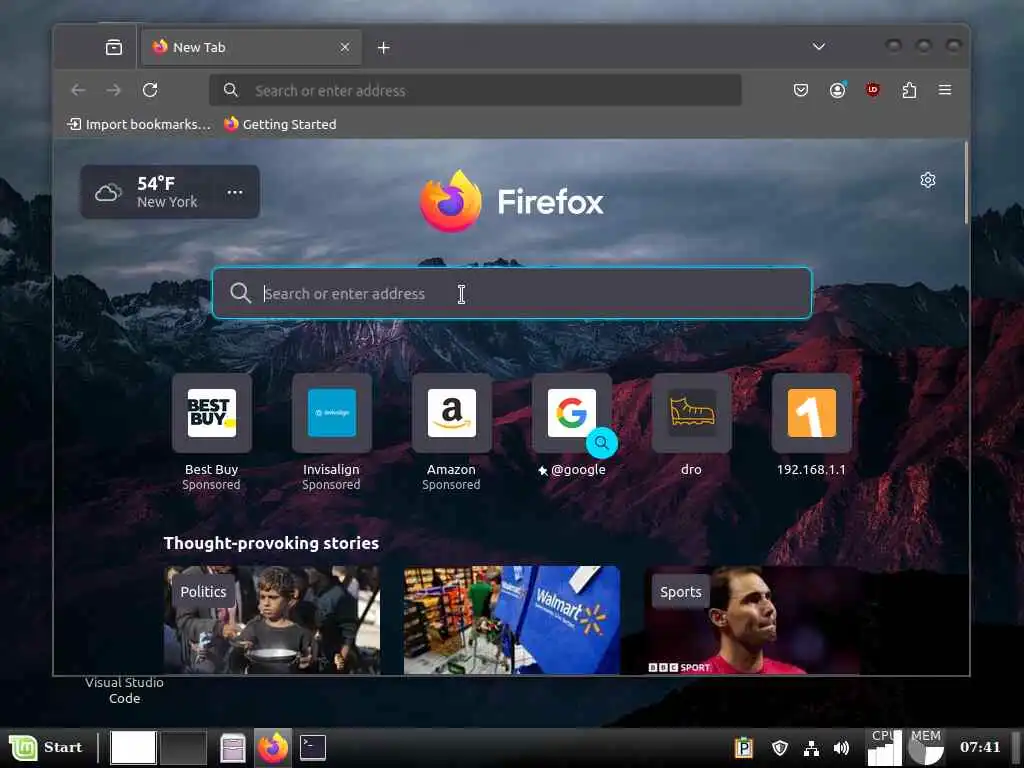Open the file manager taskbar icon
1024x768 pixels.
pos(232,748)
